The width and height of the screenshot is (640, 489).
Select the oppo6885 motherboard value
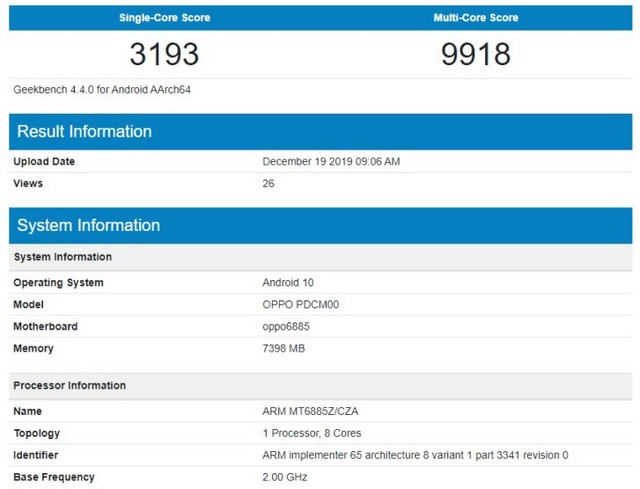click(x=286, y=327)
